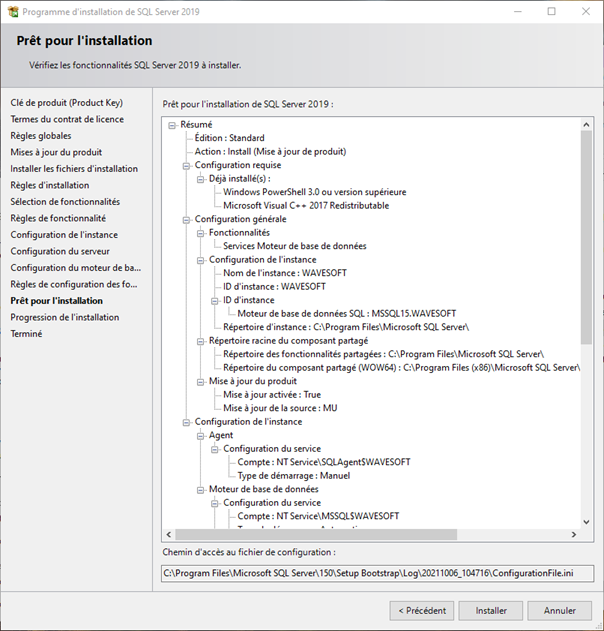Collapse the expandable ID d'instance node
The image size is (604, 631).
click(x=215, y=301)
